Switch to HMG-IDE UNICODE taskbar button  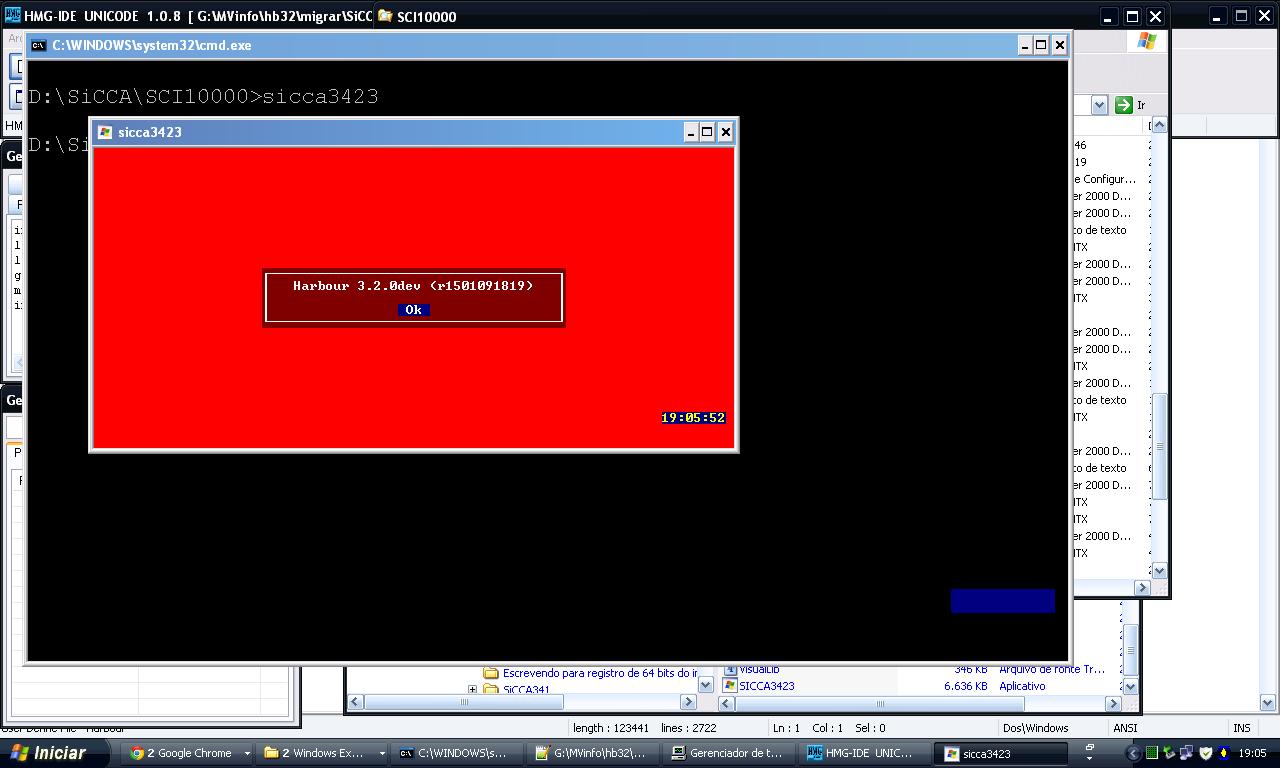pos(866,753)
